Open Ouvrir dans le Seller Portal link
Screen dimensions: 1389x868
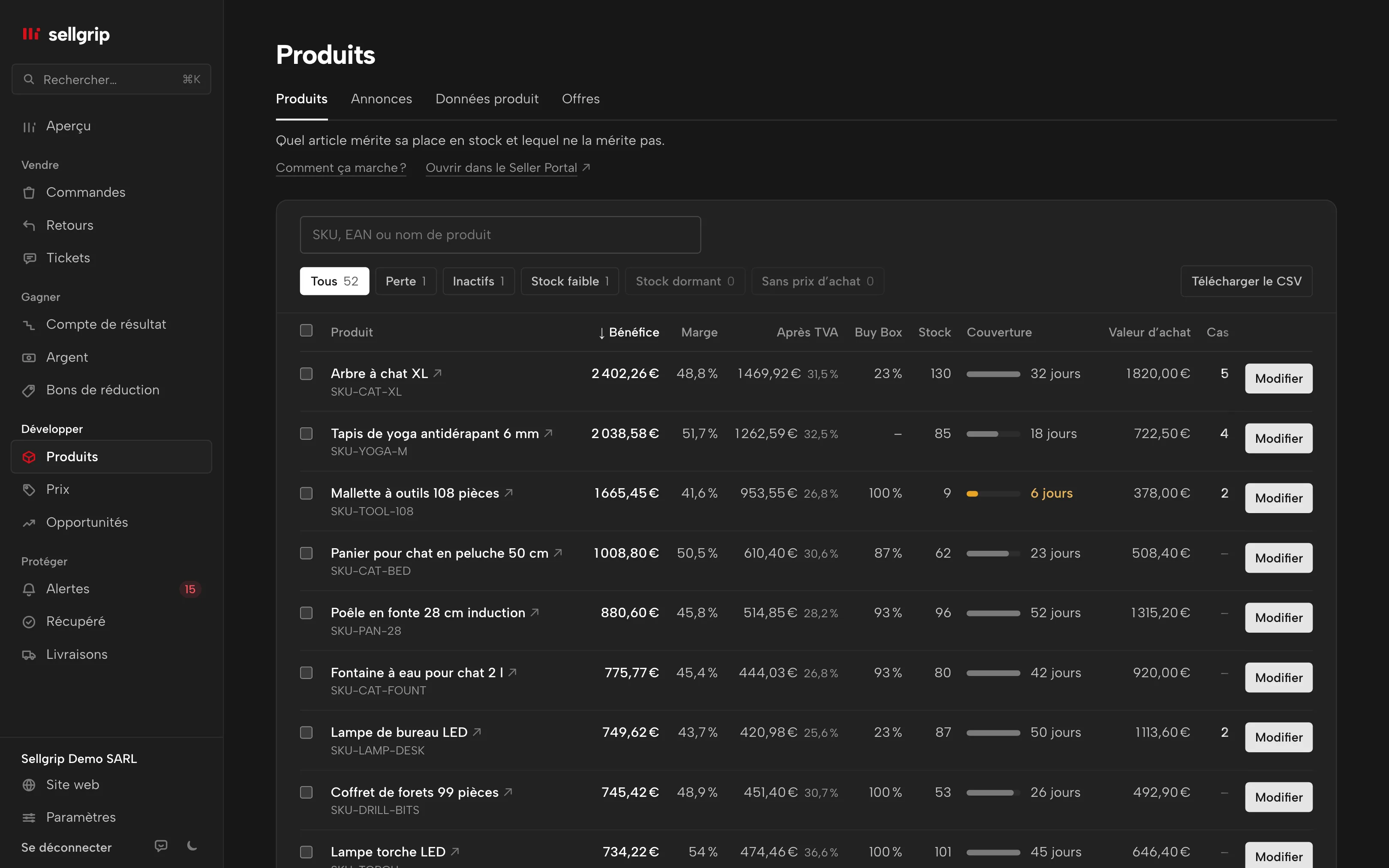tap(508, 168)
